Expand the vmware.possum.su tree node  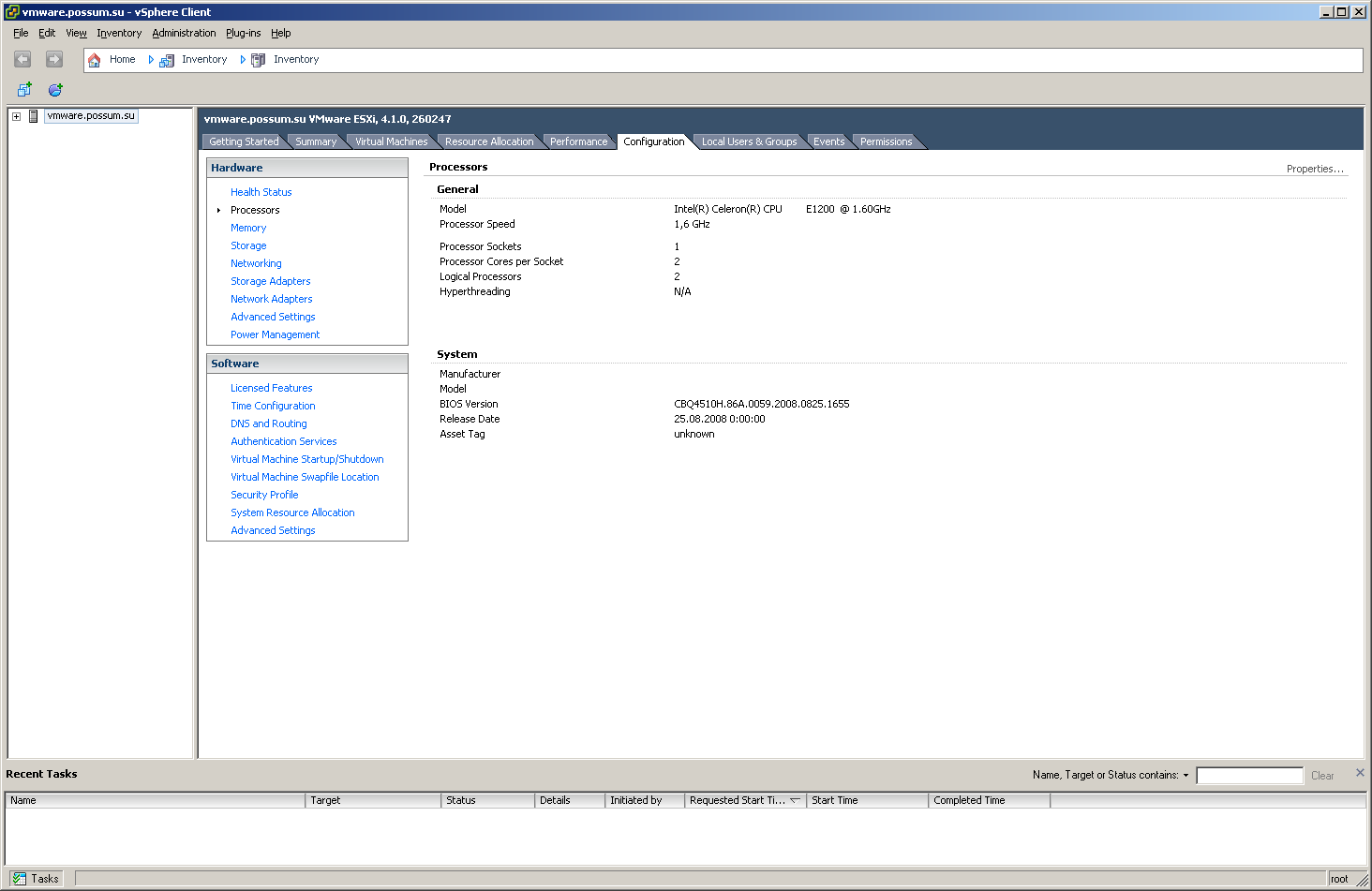16,116
